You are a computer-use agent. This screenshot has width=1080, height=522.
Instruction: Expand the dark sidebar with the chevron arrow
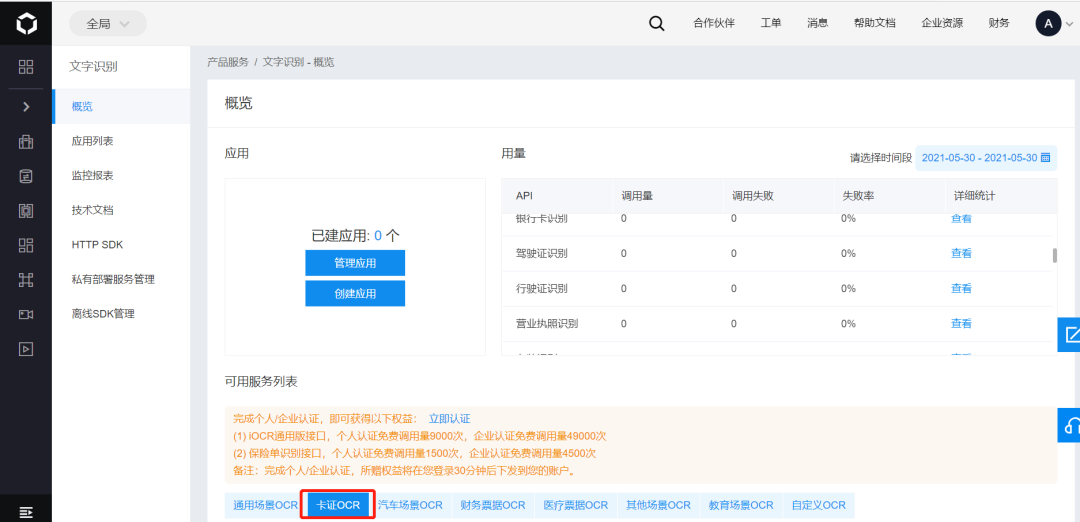[26, 107]
